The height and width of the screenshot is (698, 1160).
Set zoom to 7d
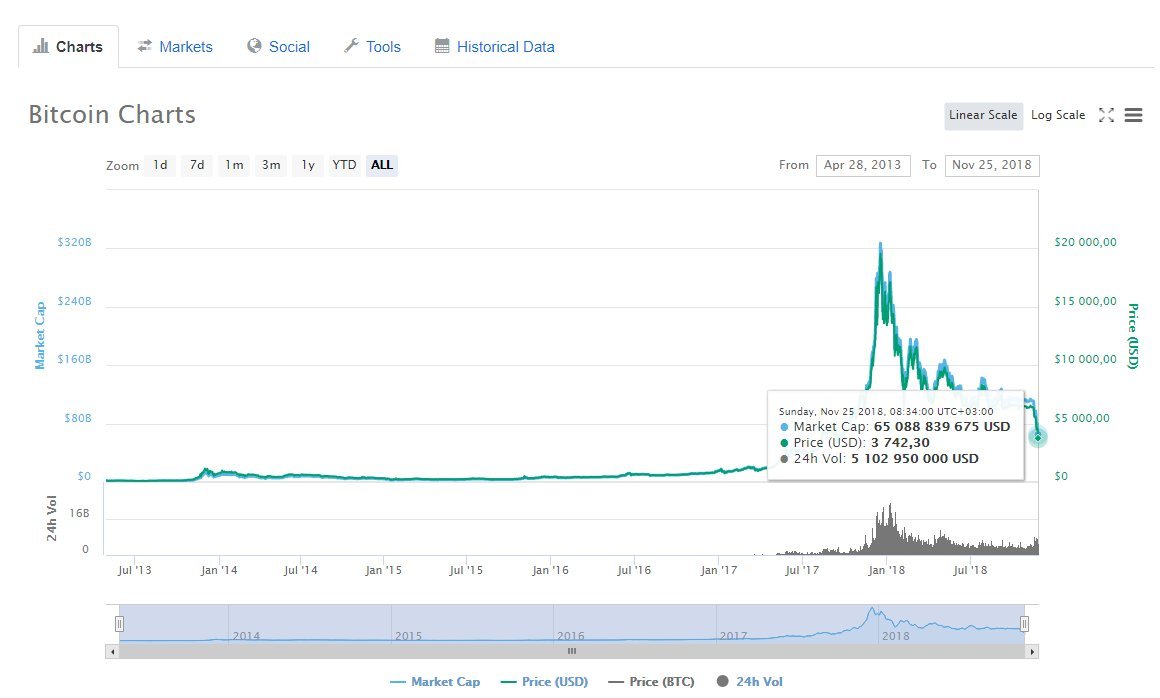pyautogui.click(x=197, y=165)
